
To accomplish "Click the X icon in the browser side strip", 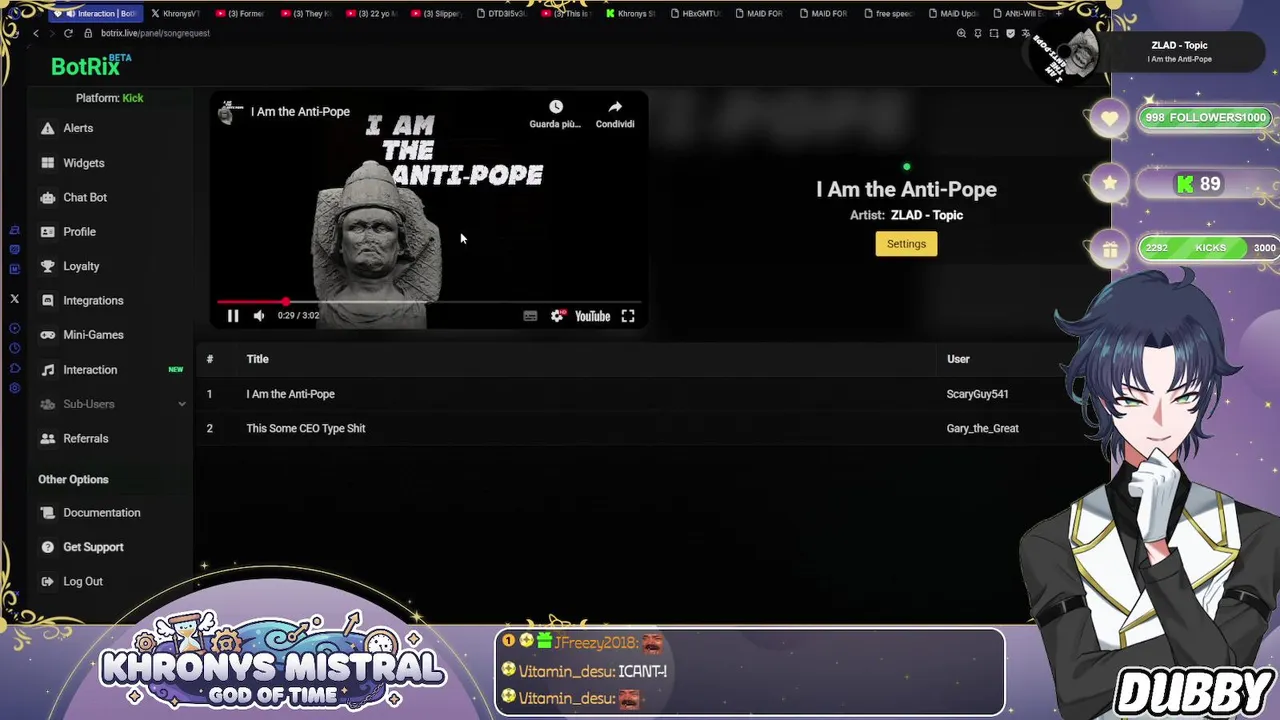I will tap(14, 299).
